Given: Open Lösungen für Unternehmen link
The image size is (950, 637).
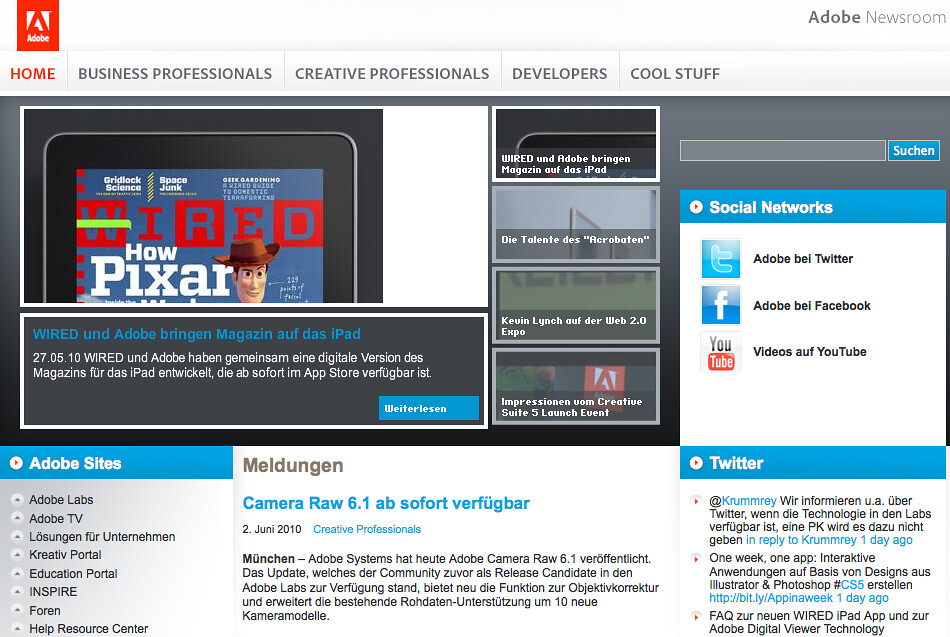Looking at the screenshot, I should tap(102, 536).
